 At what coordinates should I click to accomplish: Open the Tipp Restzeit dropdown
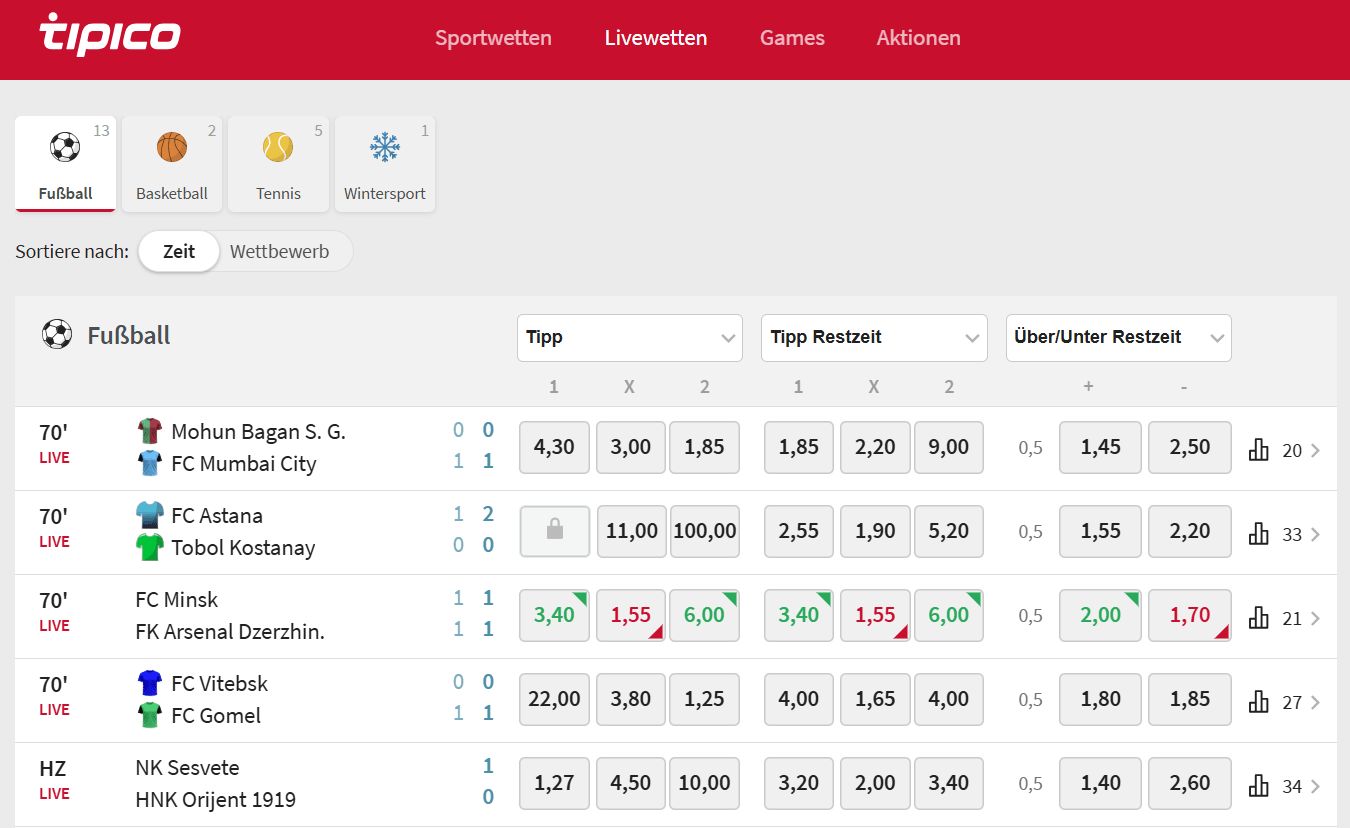[874, 338]
